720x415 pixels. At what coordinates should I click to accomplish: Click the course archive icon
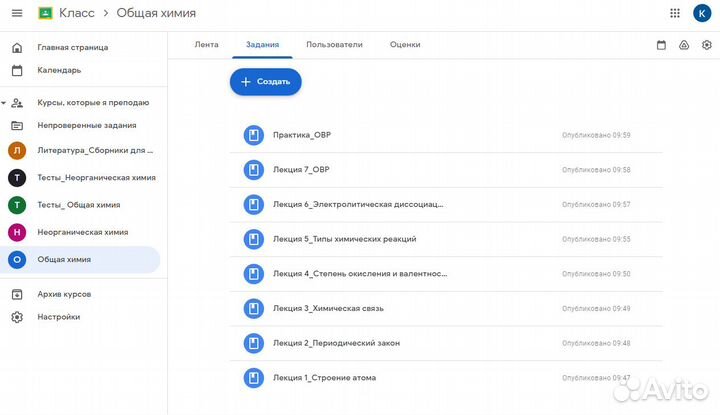[x=17, y=294]
